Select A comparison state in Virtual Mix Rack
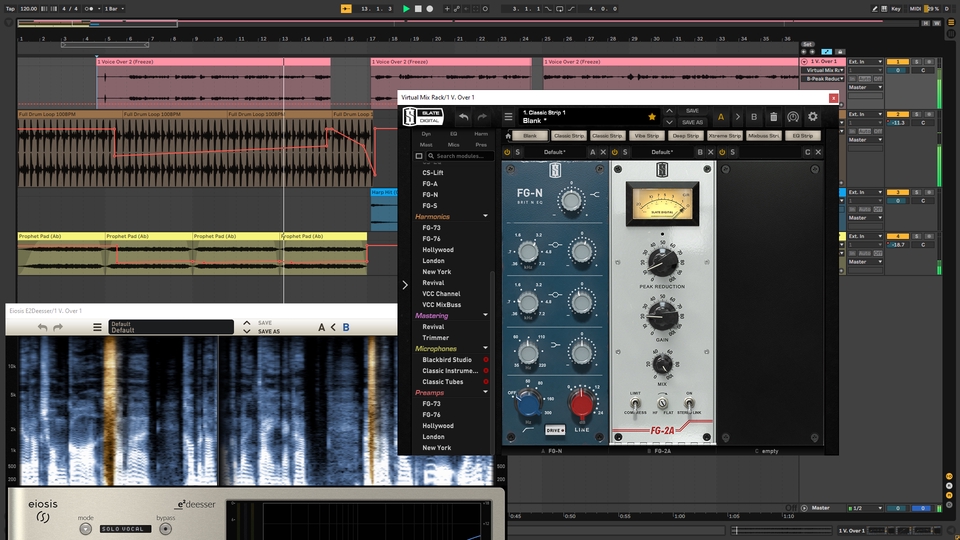 click(721, 117)
